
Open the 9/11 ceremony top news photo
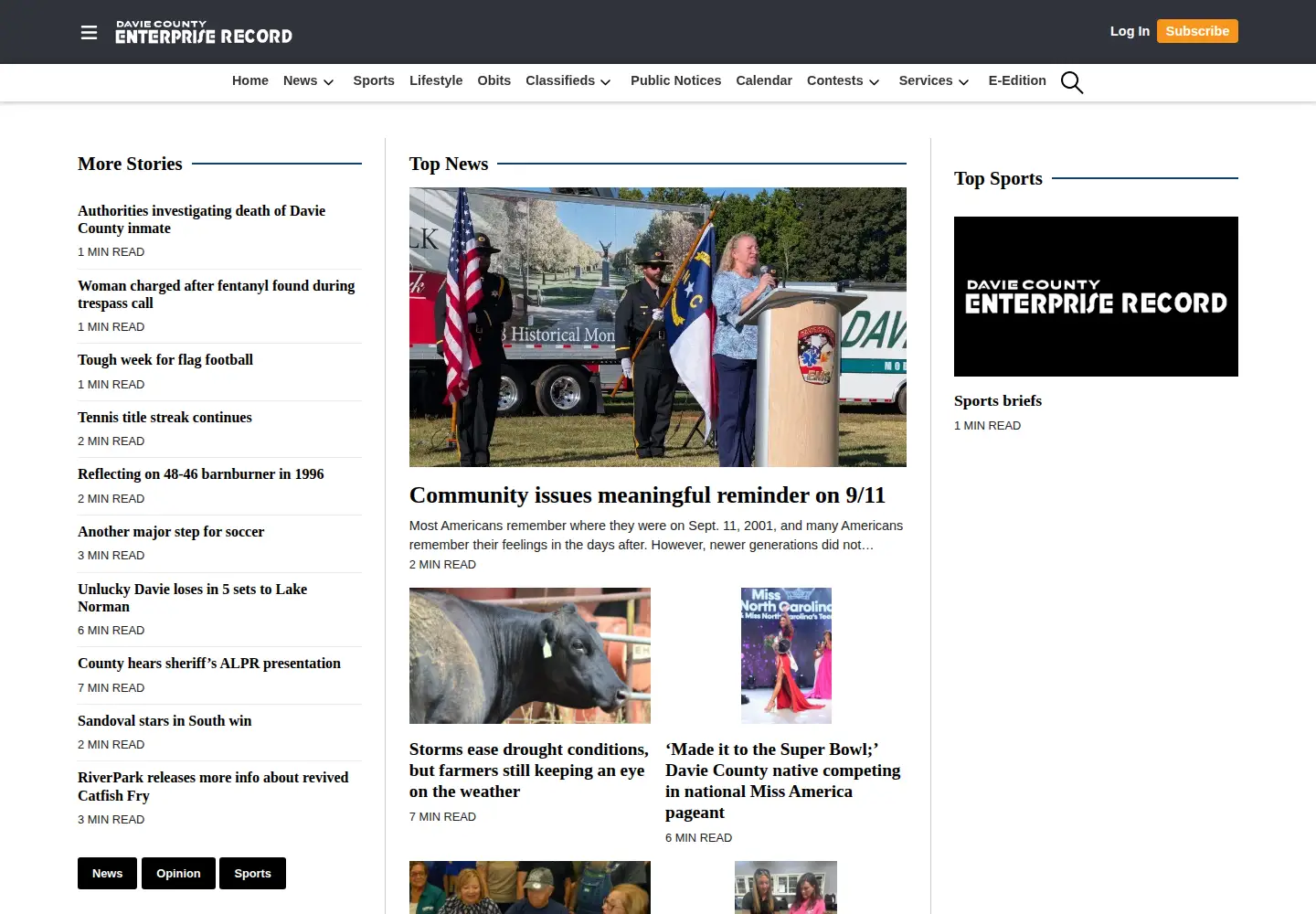tap(658, 327)
